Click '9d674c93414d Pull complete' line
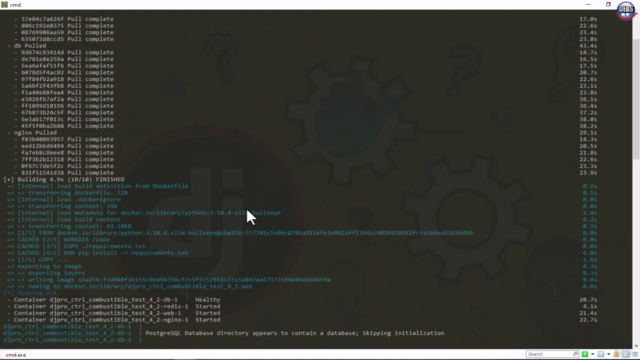This screenshot has height=360, width=640. click(64, 52)
